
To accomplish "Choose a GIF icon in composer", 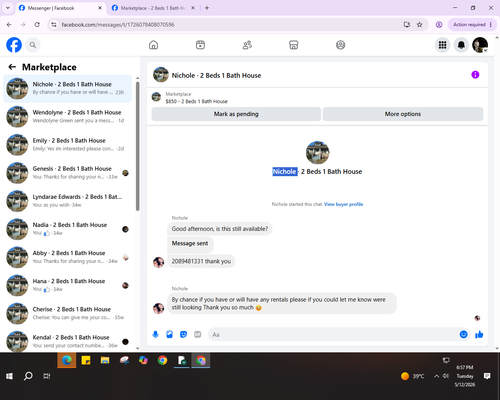I will pos(198,334).
